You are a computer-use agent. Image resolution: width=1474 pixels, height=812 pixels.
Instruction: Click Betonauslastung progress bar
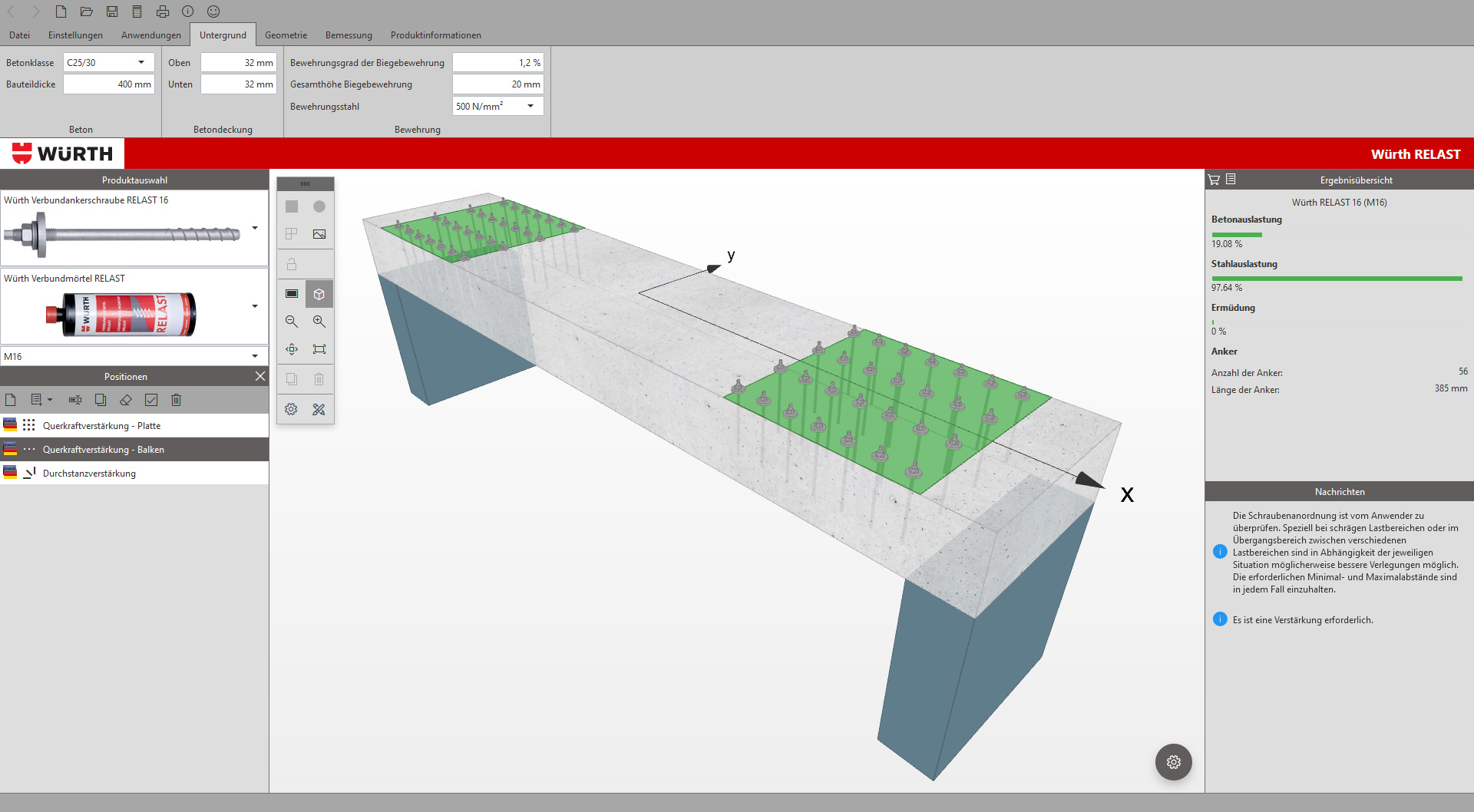click(1237, 234)
